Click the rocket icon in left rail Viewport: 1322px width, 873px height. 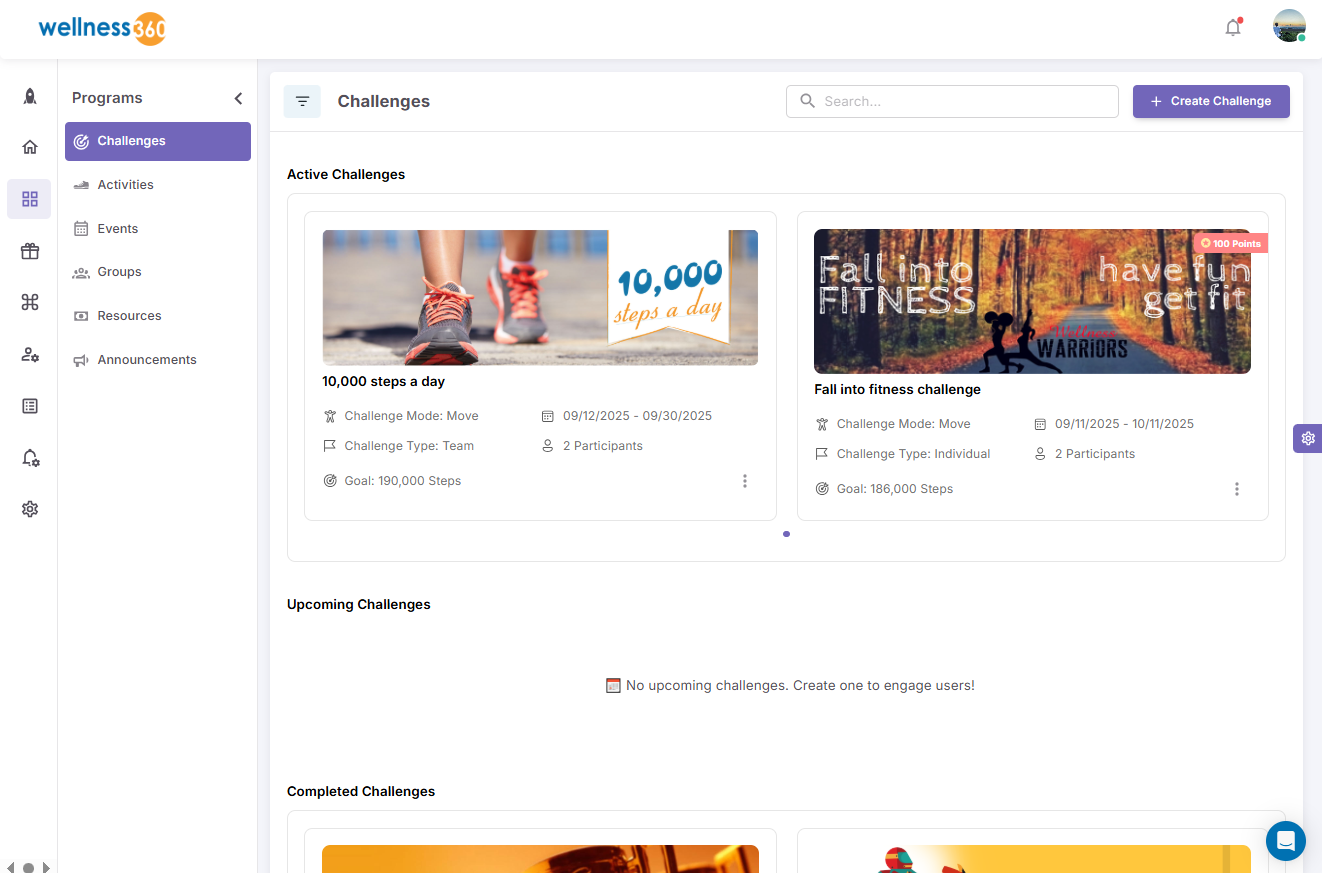[x=29, y=96]
